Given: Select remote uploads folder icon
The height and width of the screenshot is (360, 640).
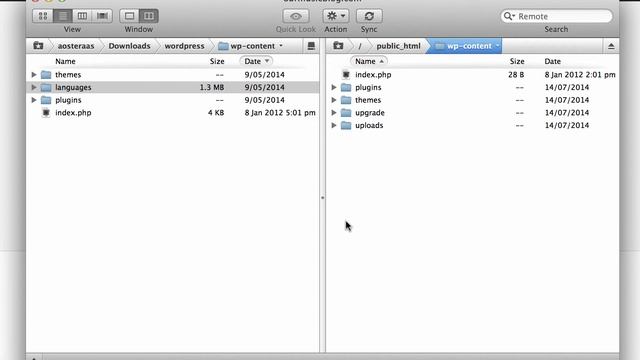Looking at the screenshot, I should [346, 125].
